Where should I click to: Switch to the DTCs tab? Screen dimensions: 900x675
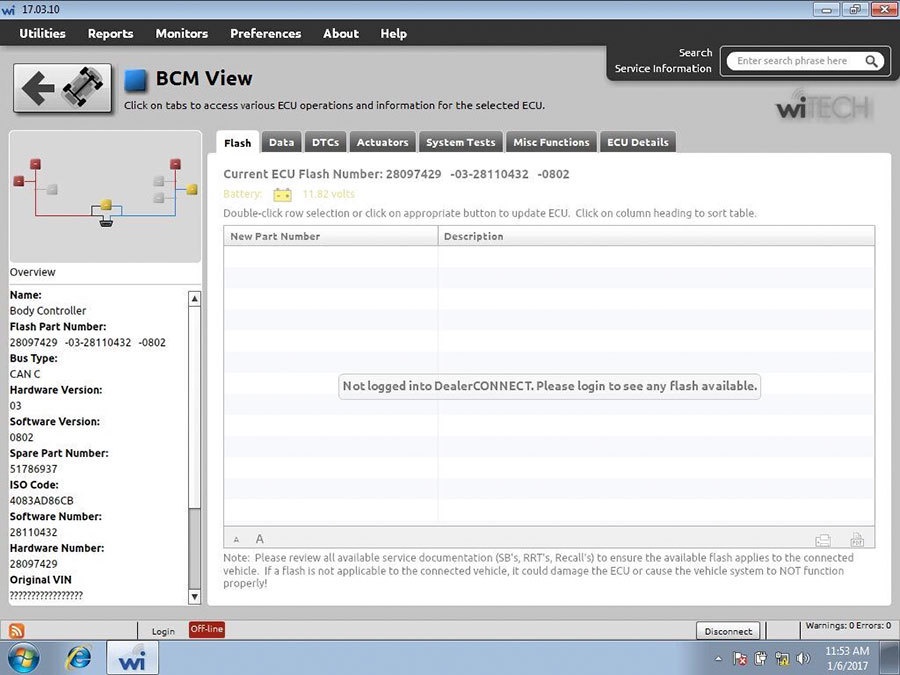(325, 142)
